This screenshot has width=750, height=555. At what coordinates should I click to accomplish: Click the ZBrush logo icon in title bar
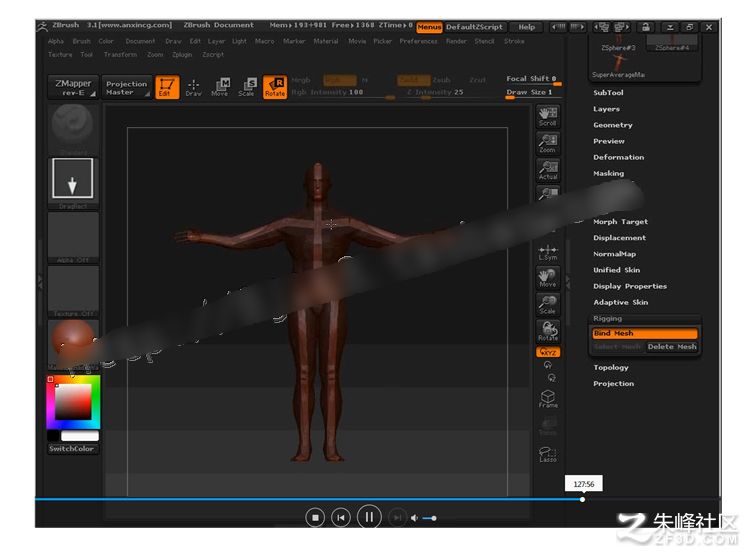(42, 26)
